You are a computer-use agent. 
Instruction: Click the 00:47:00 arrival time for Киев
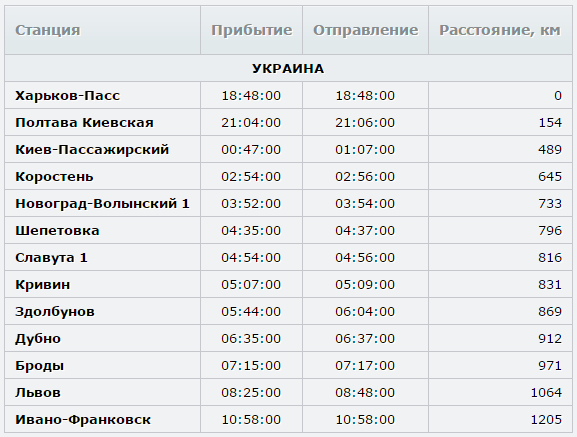251,150
